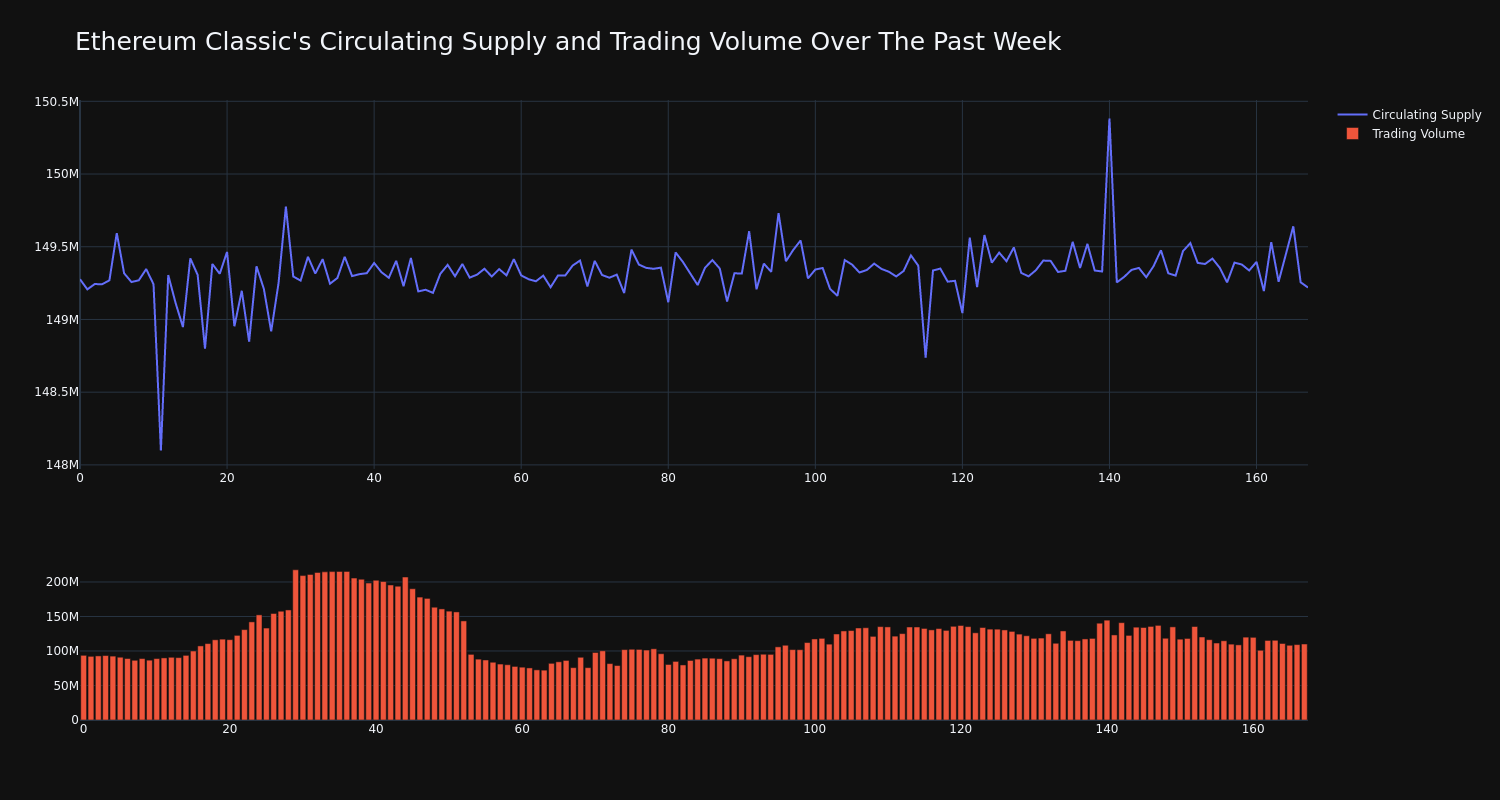This screenshot has width=1500, height=800.
Task: Click the 148M y-axis label
Action: pyautogui.click(x=62, y=465)
